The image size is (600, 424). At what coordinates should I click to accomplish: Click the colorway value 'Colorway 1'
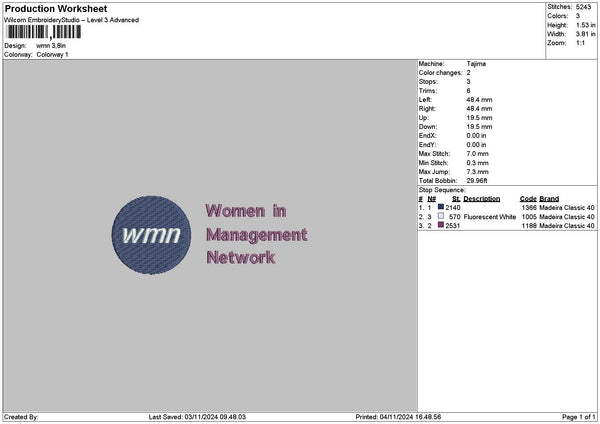tap(52, 55)
